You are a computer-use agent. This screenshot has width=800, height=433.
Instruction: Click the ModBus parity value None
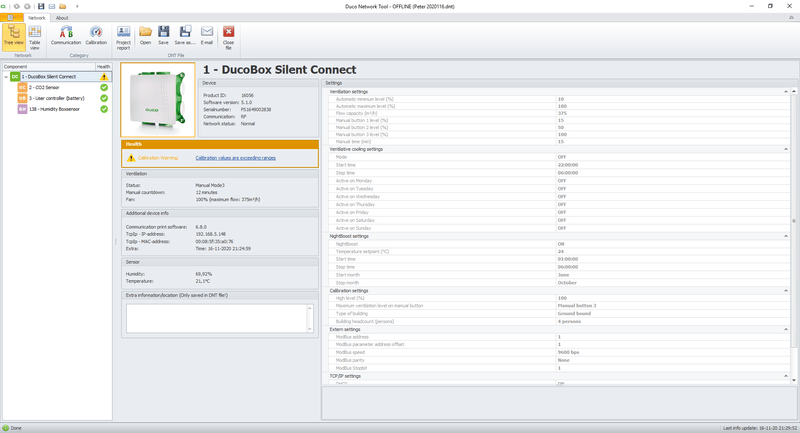(x=563, y=360)
